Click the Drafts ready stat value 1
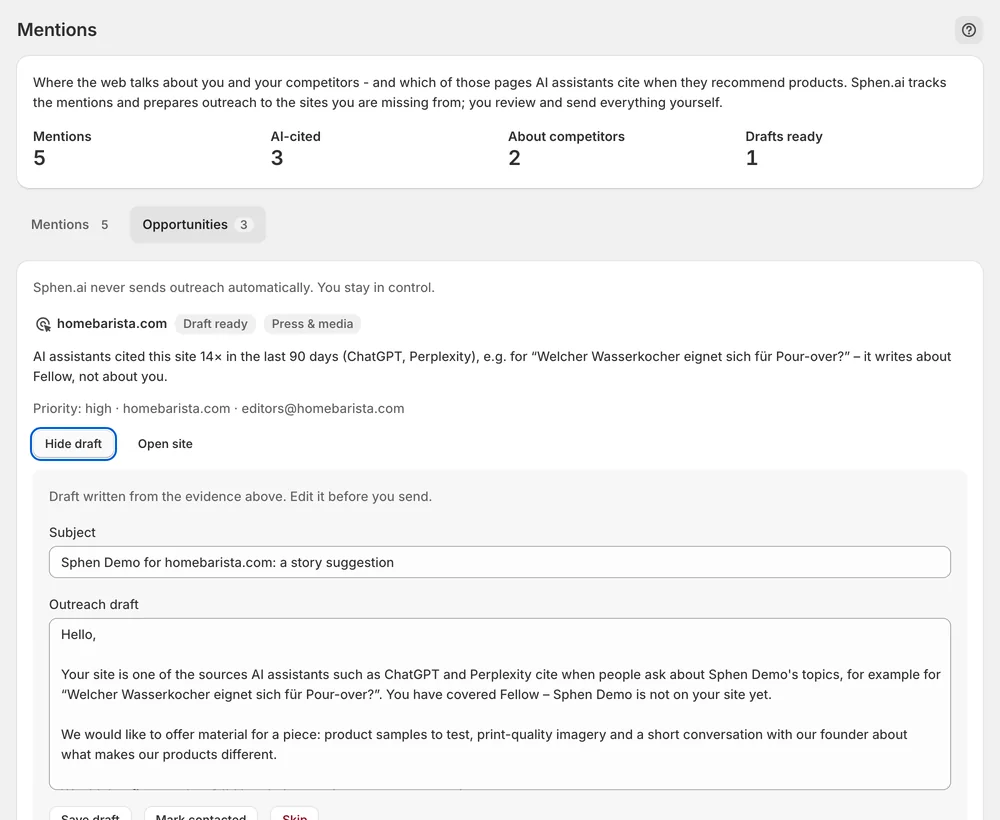The width and height of the screenshot is (1000, 820). [751, 157]
